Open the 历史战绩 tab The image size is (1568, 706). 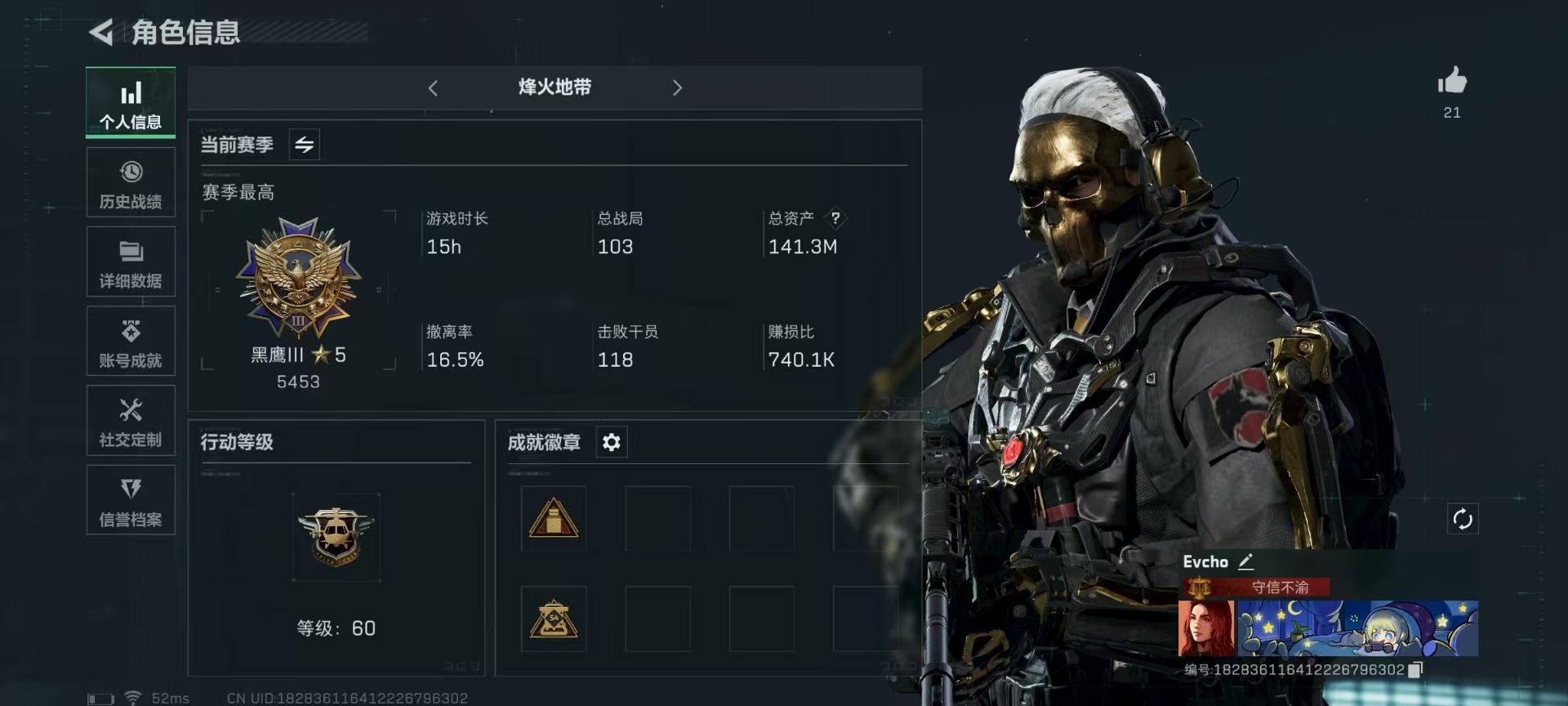[131, 183]
